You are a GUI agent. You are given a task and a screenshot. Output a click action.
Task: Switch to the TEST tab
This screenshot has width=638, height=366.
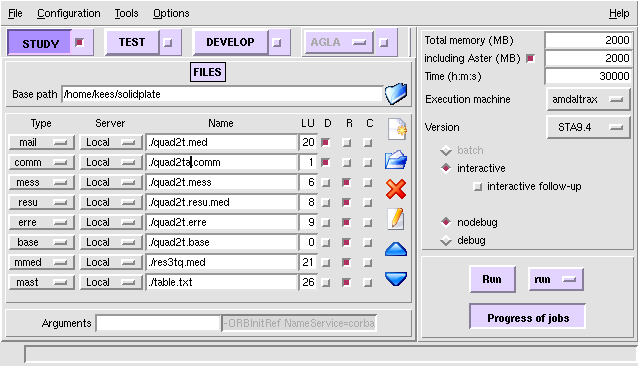[132, 42]
